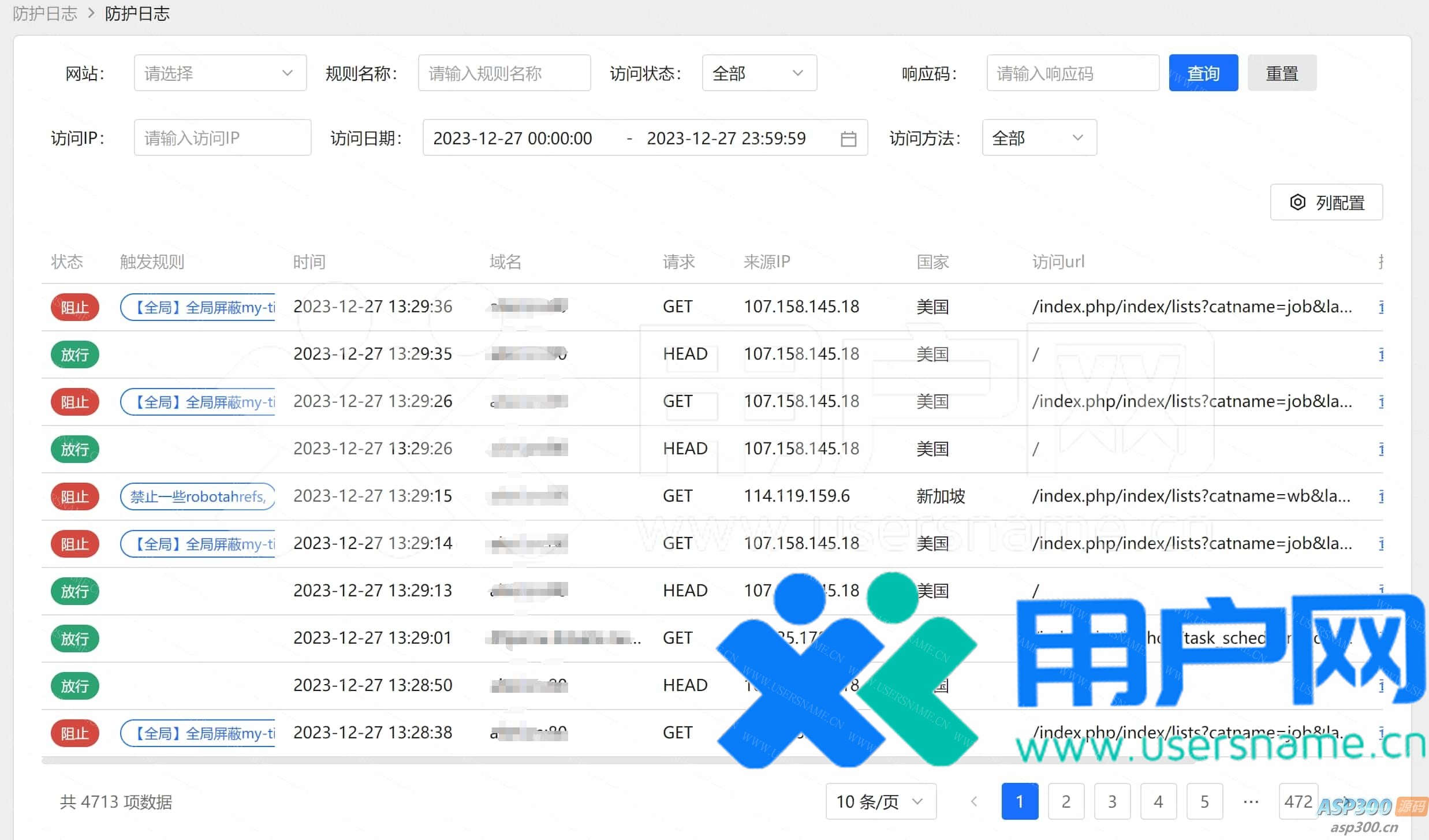Go to page 5 in pagination
This screenshot has height=840, width=1429.
pos(1204,801)
